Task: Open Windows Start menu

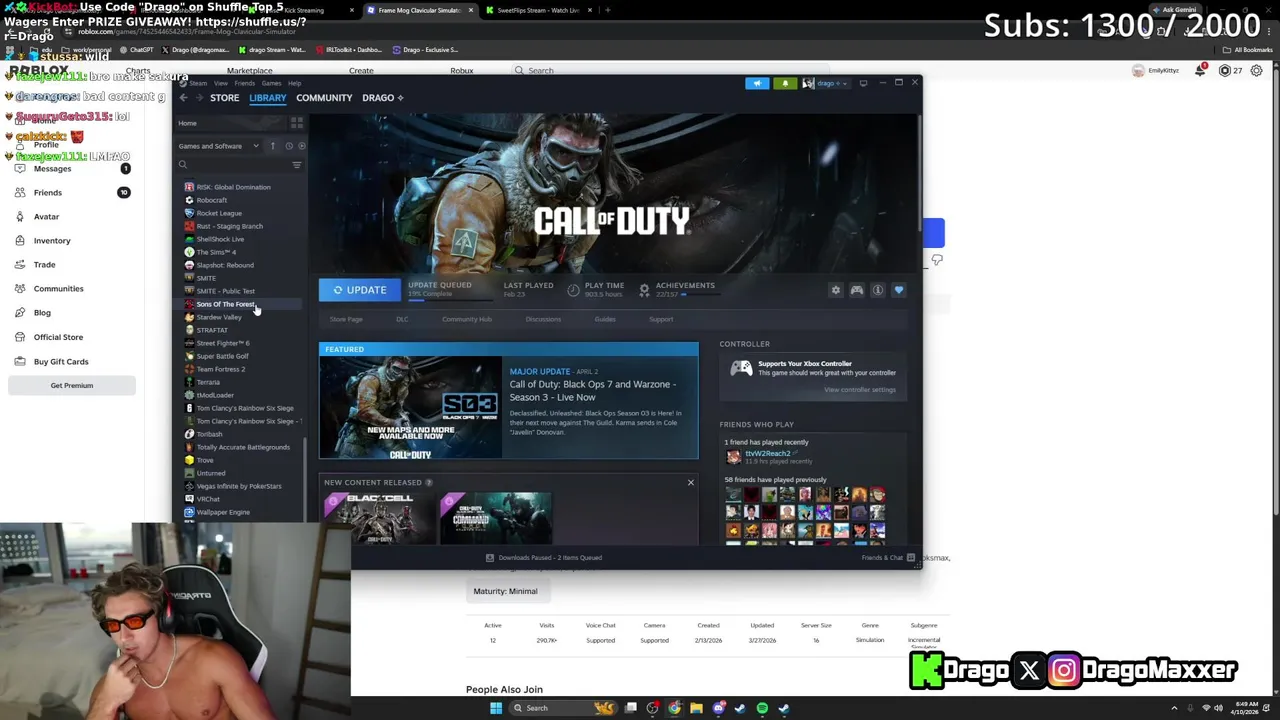Action: [x=496, y=708]
